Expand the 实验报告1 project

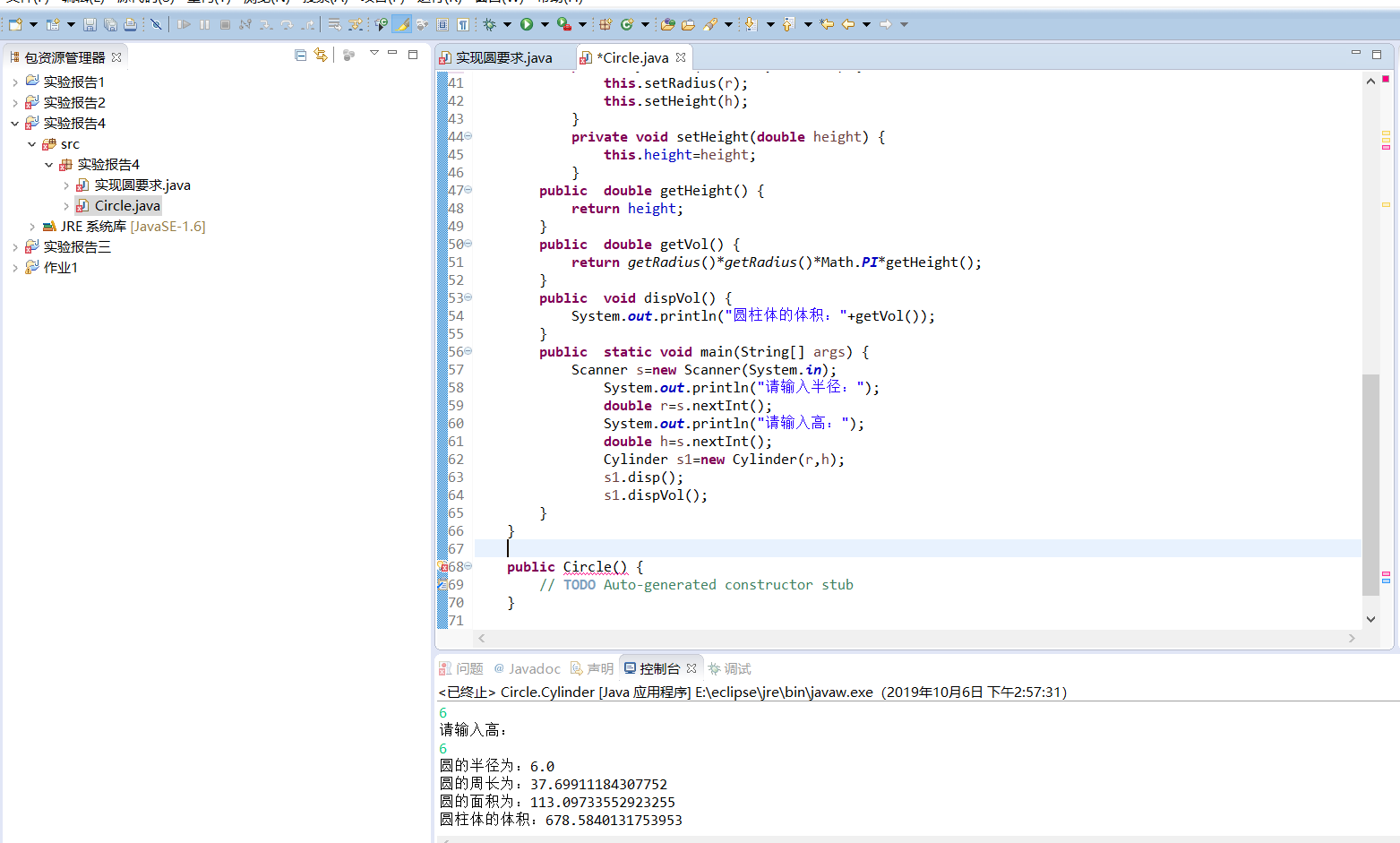[x=14, y=82]
